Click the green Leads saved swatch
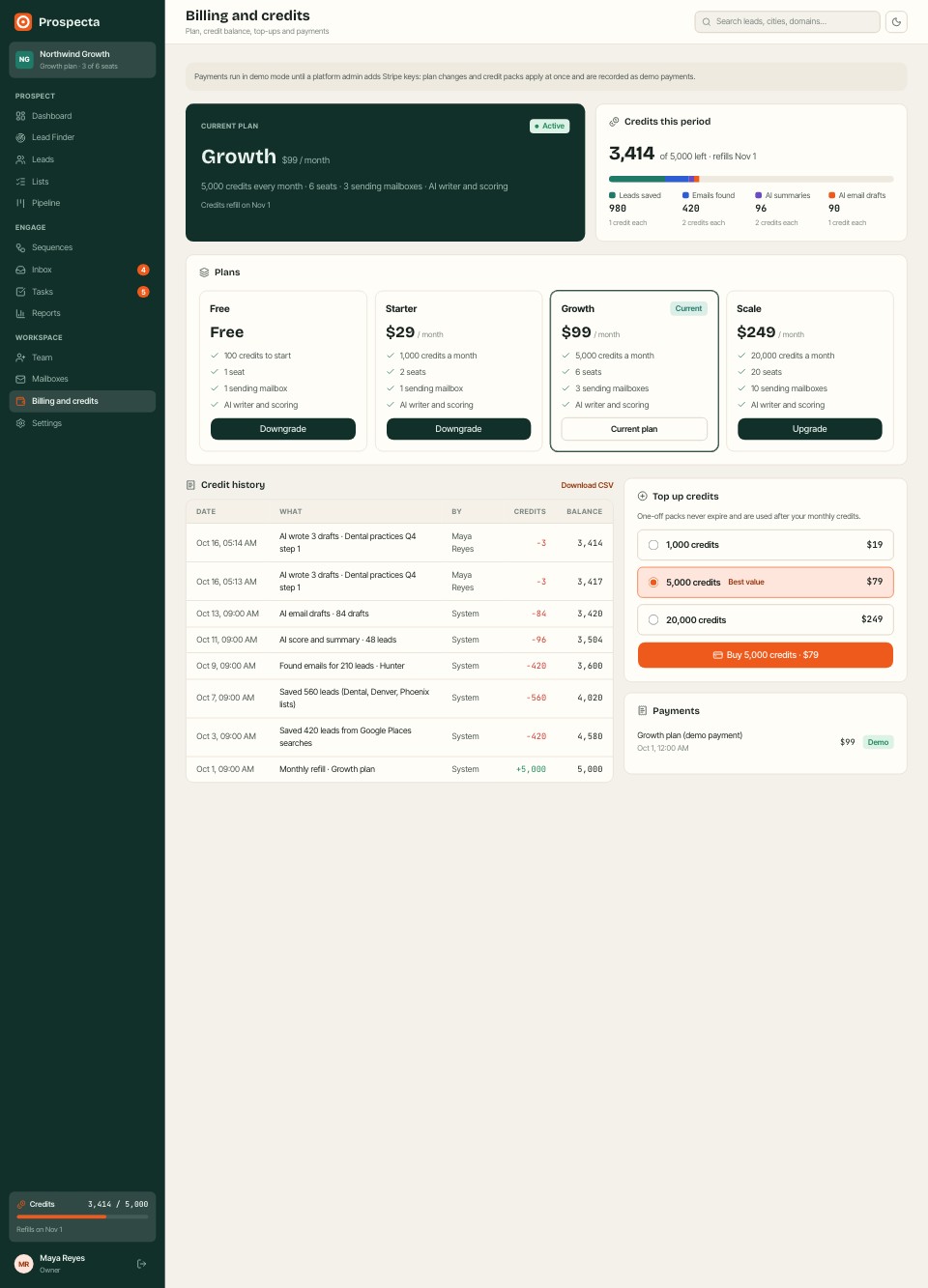 [x=612, y=195]
